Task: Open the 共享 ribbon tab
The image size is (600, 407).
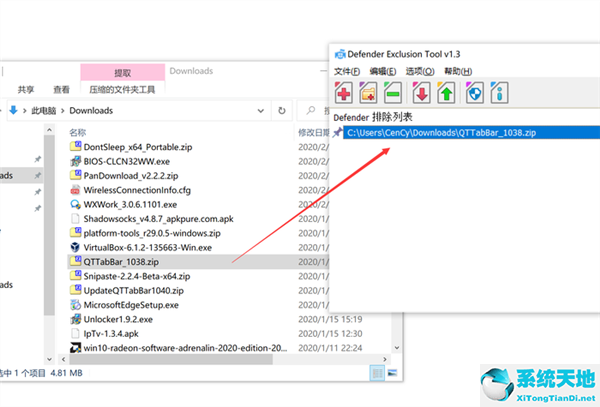Action: coord(26,90)
